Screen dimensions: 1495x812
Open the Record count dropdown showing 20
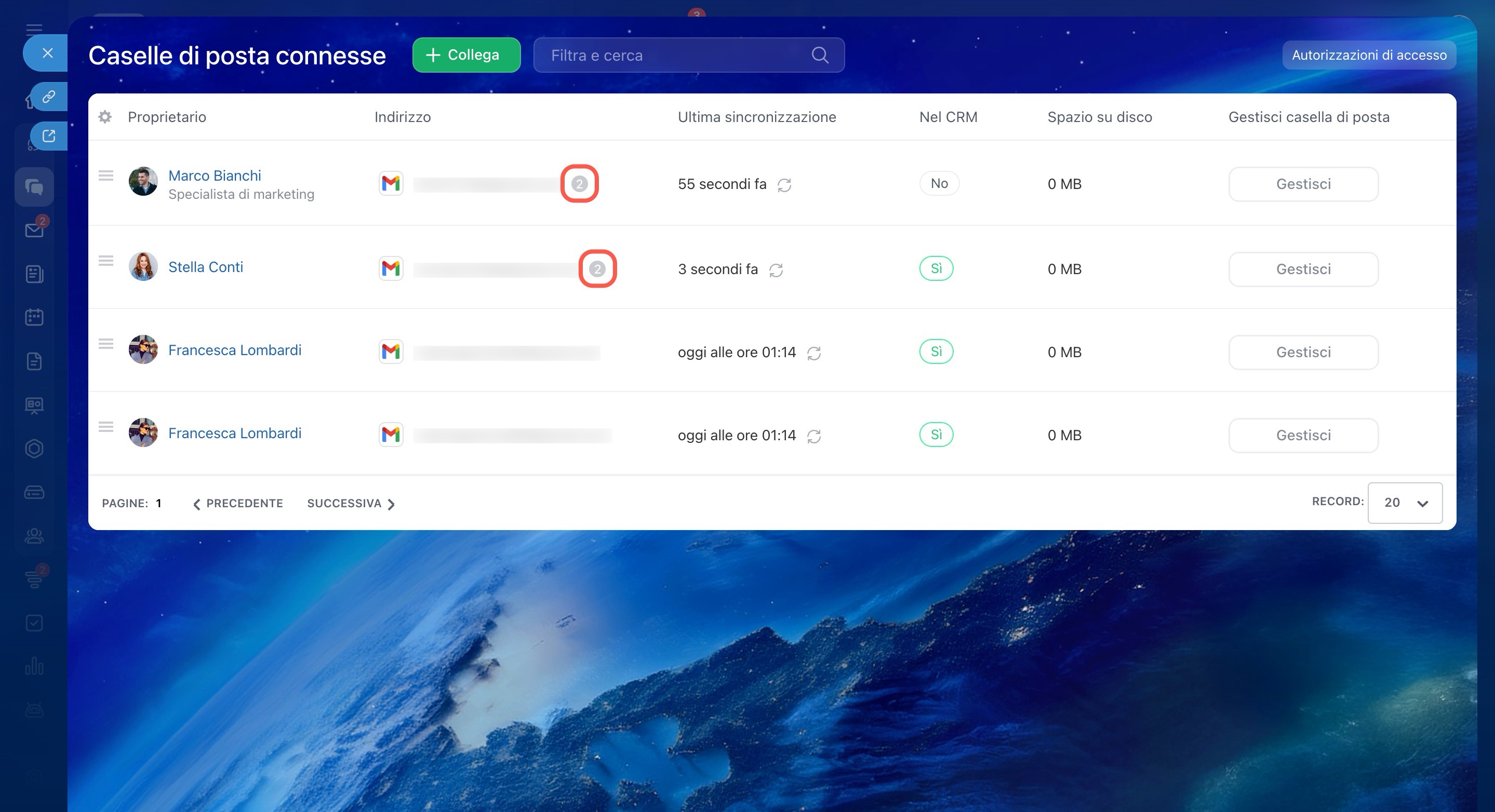(x=1405, y=503)
